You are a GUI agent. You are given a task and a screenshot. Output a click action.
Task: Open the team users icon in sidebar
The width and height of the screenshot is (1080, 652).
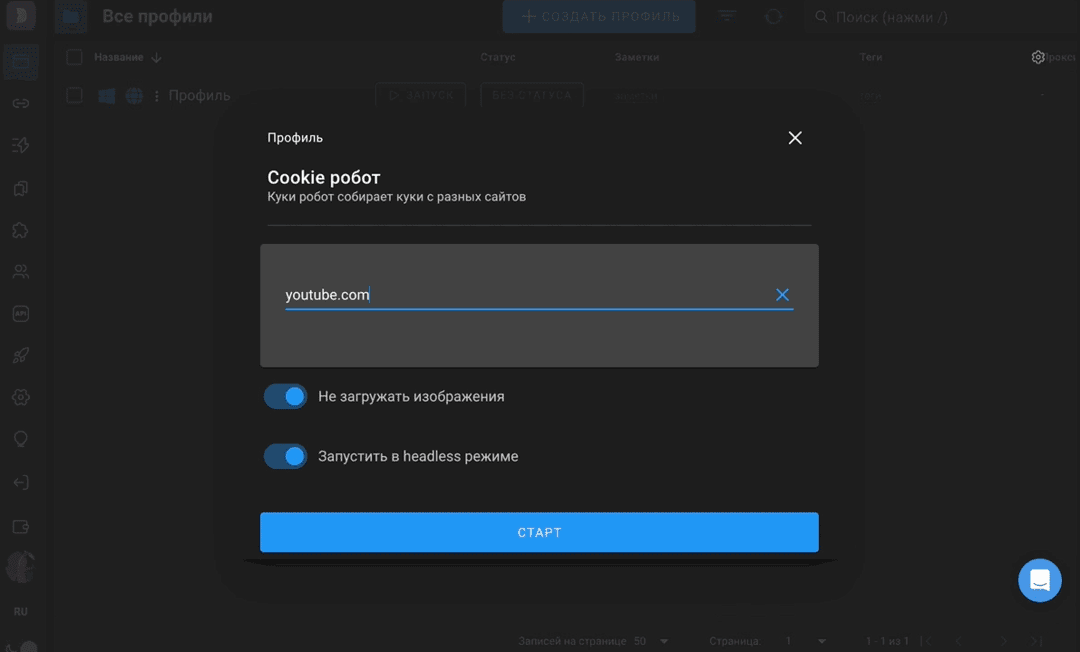(x=20, y=272)
